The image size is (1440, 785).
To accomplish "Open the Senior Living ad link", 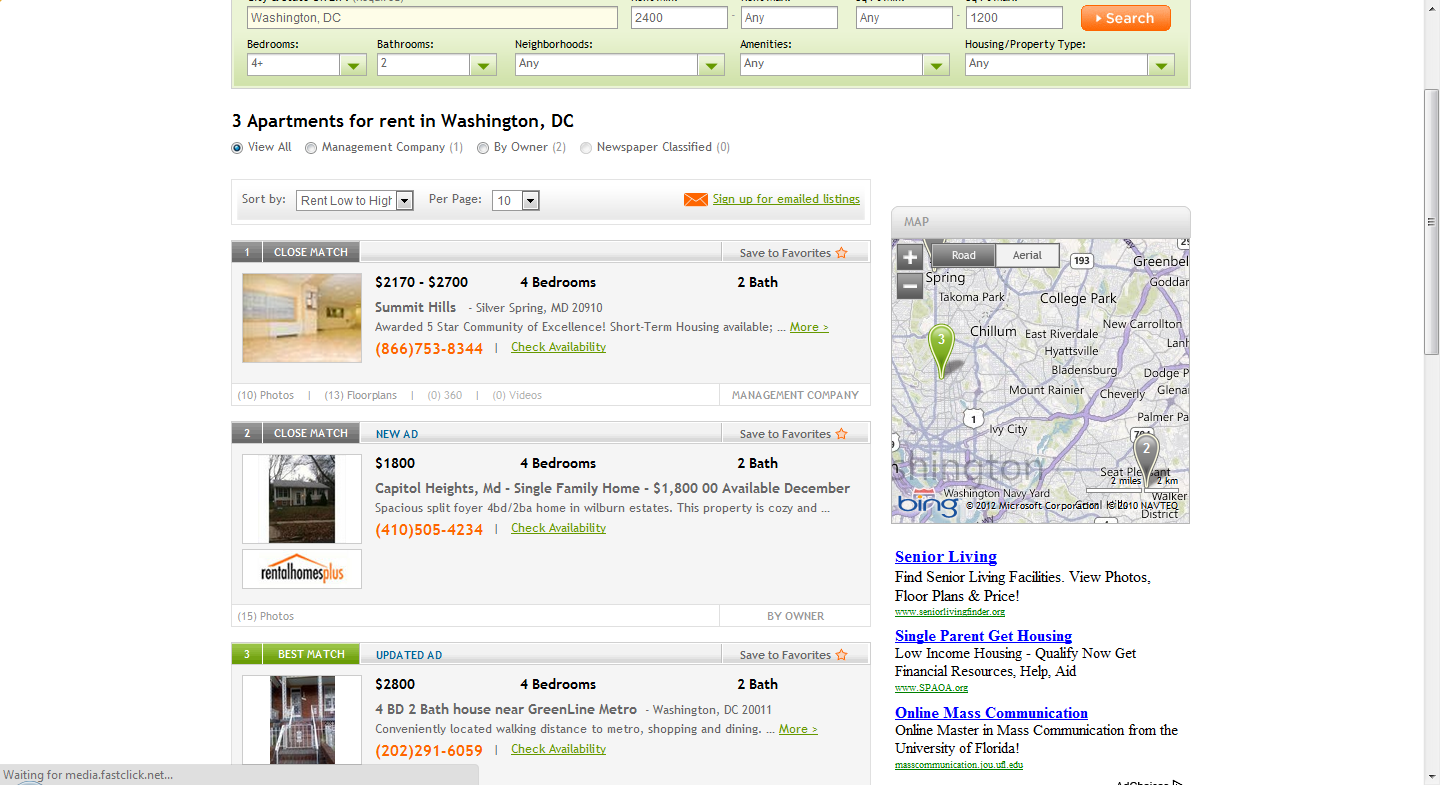I will click(x=946, y=557).
